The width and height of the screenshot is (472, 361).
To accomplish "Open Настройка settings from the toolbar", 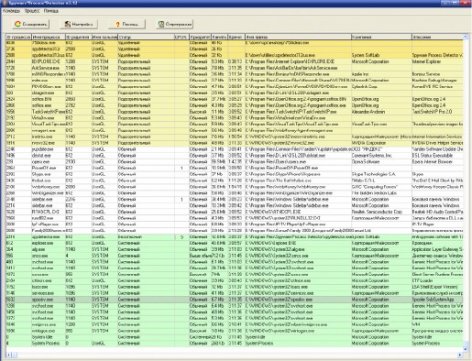I will pyautogui.click(x=79, y=24).
